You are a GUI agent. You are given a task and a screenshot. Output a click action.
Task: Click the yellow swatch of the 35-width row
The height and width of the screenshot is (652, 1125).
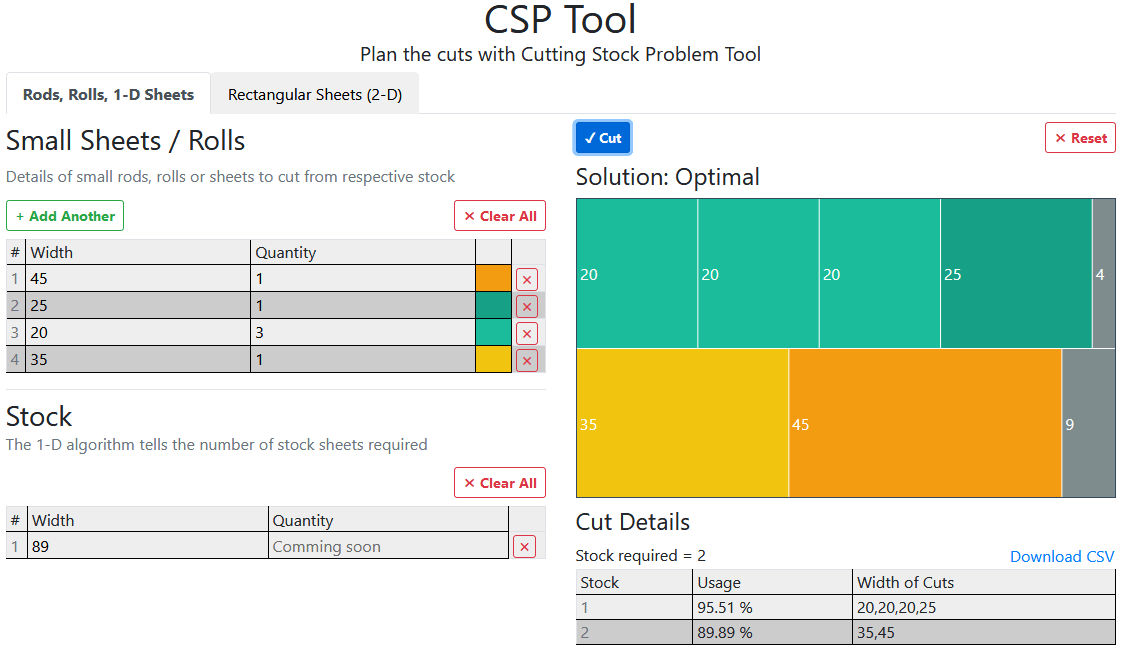pos(493,360)
